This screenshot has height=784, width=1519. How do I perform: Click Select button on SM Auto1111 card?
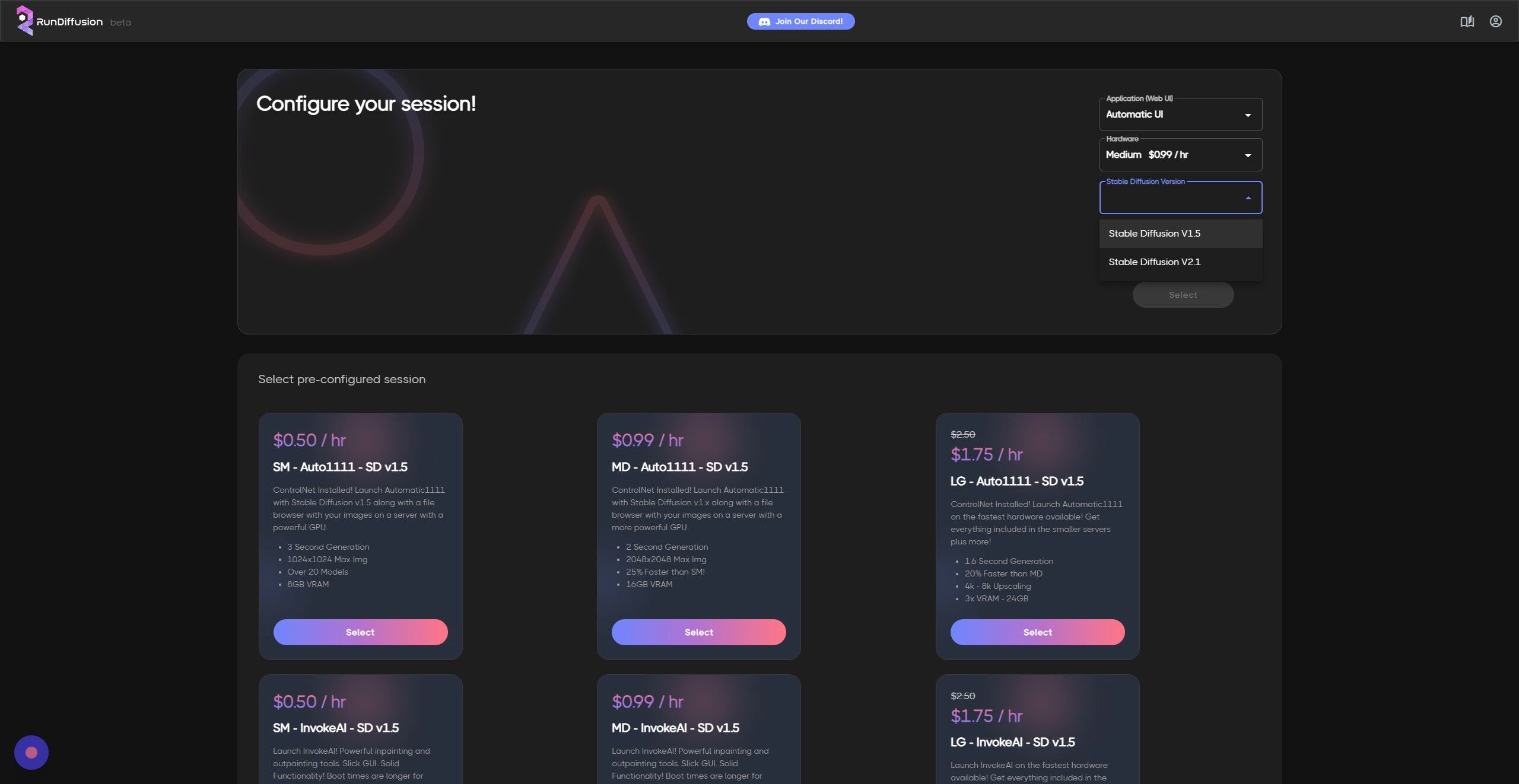tap(360, 631)
